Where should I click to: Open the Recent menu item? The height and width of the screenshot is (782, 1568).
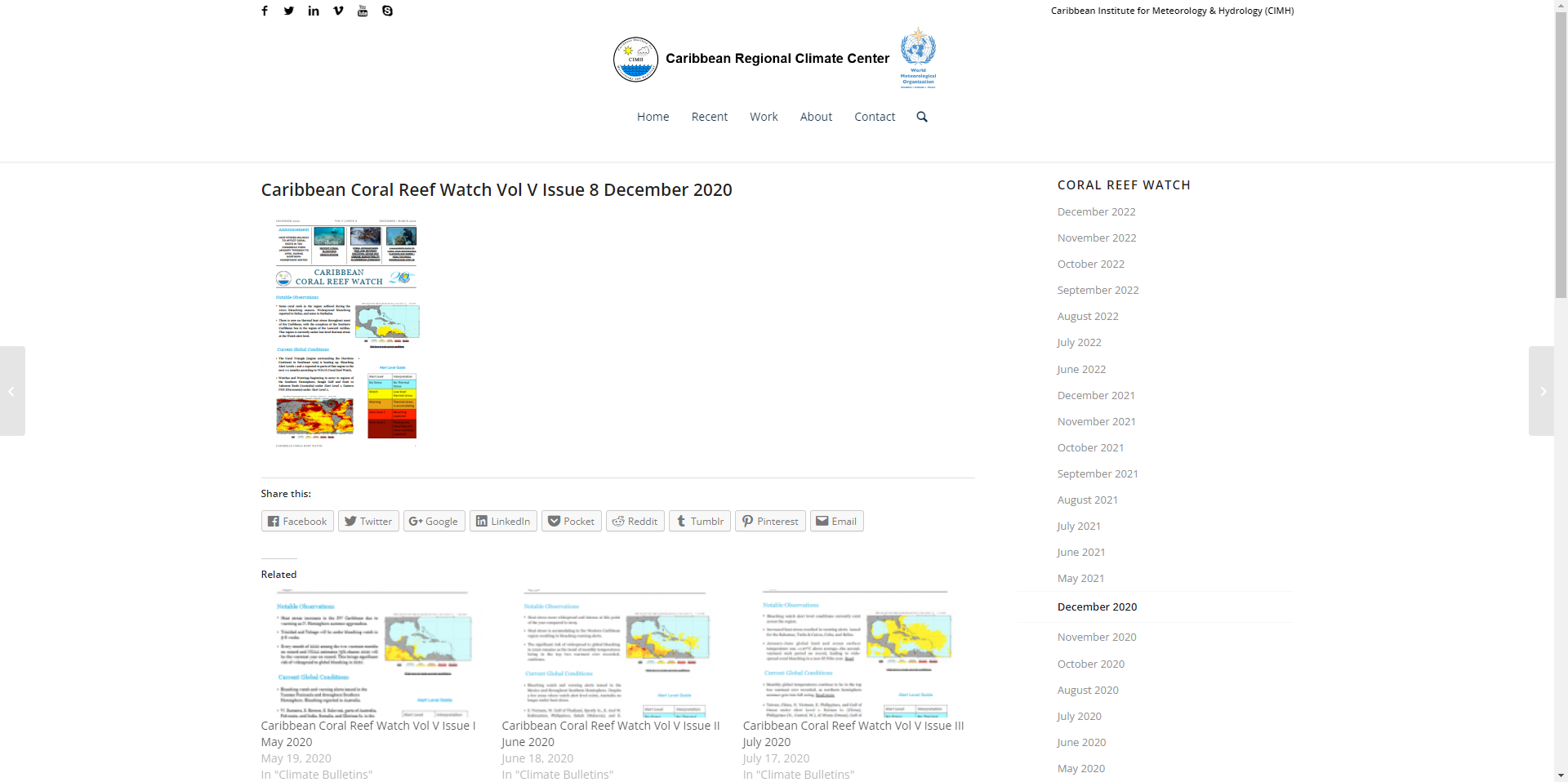(x=708, y=116)
